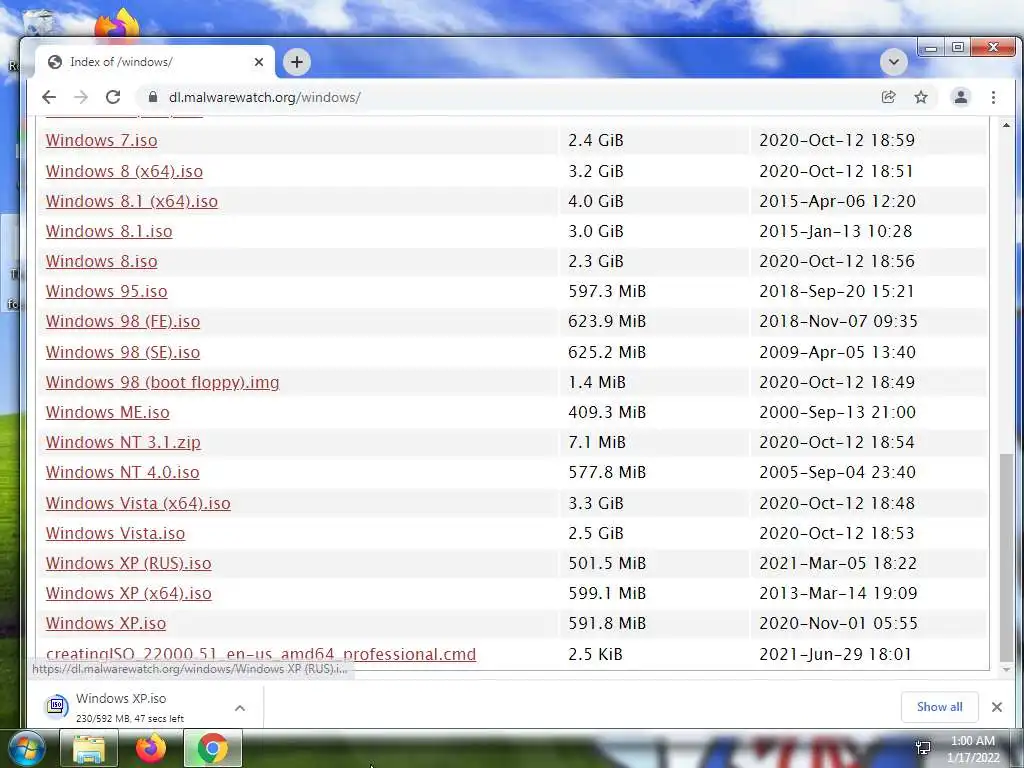
Task: Select Windows Vista.iso link
Action: (x=115, y=533)
